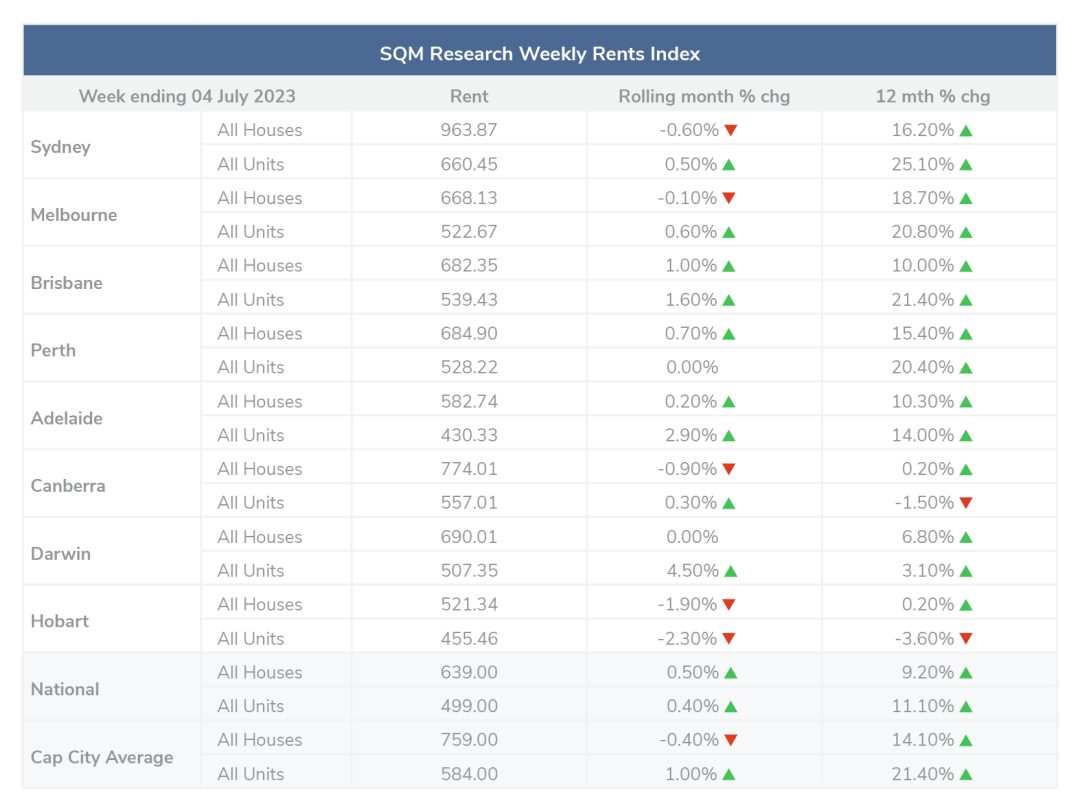The width and height of the screenshot is (1080, 810).
Task: Click the green up arrow beside 14.10%
Action: coord(966,740)
